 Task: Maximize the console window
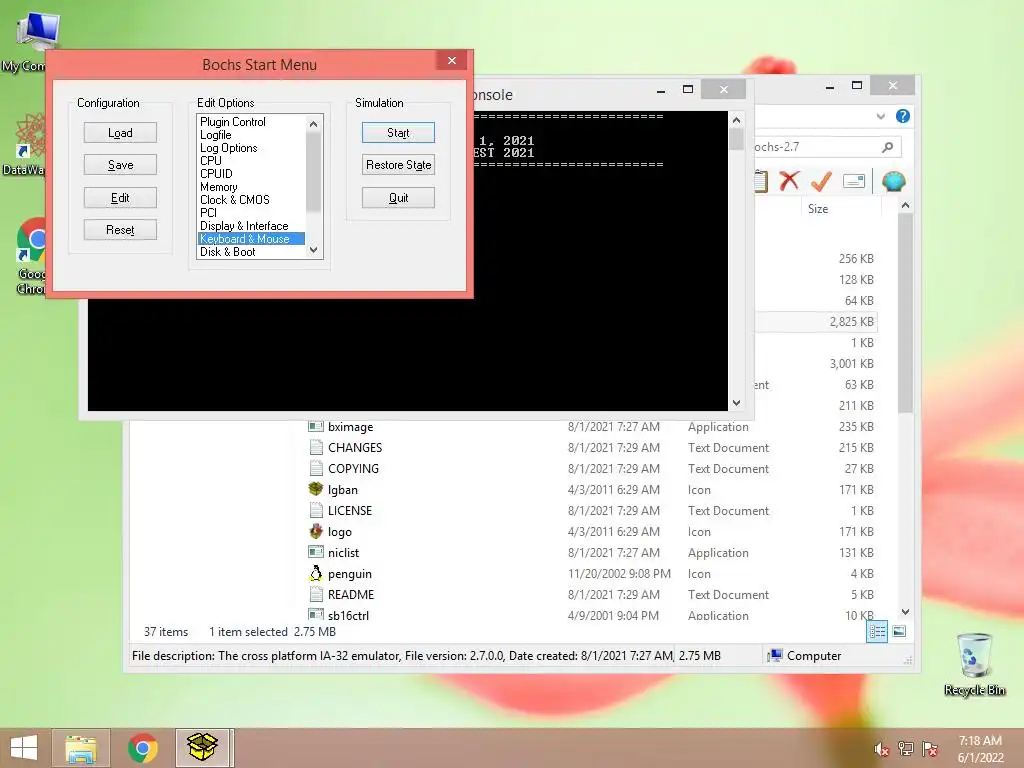point(688,89)
